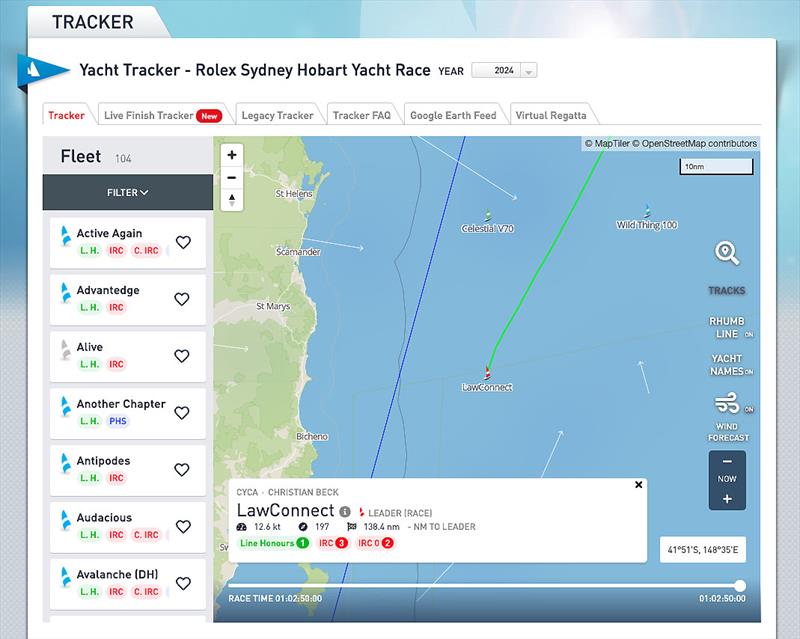This screenshot has width=800, height=639.
Task: Click the grey Alive sail icon
Action: click(x=65, y=350)
